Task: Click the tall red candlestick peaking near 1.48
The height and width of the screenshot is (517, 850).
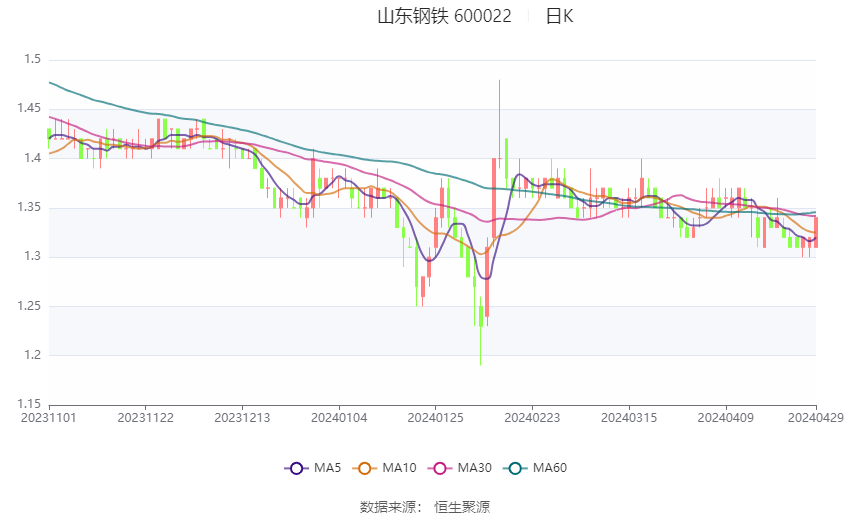Action: coord(499,124)
